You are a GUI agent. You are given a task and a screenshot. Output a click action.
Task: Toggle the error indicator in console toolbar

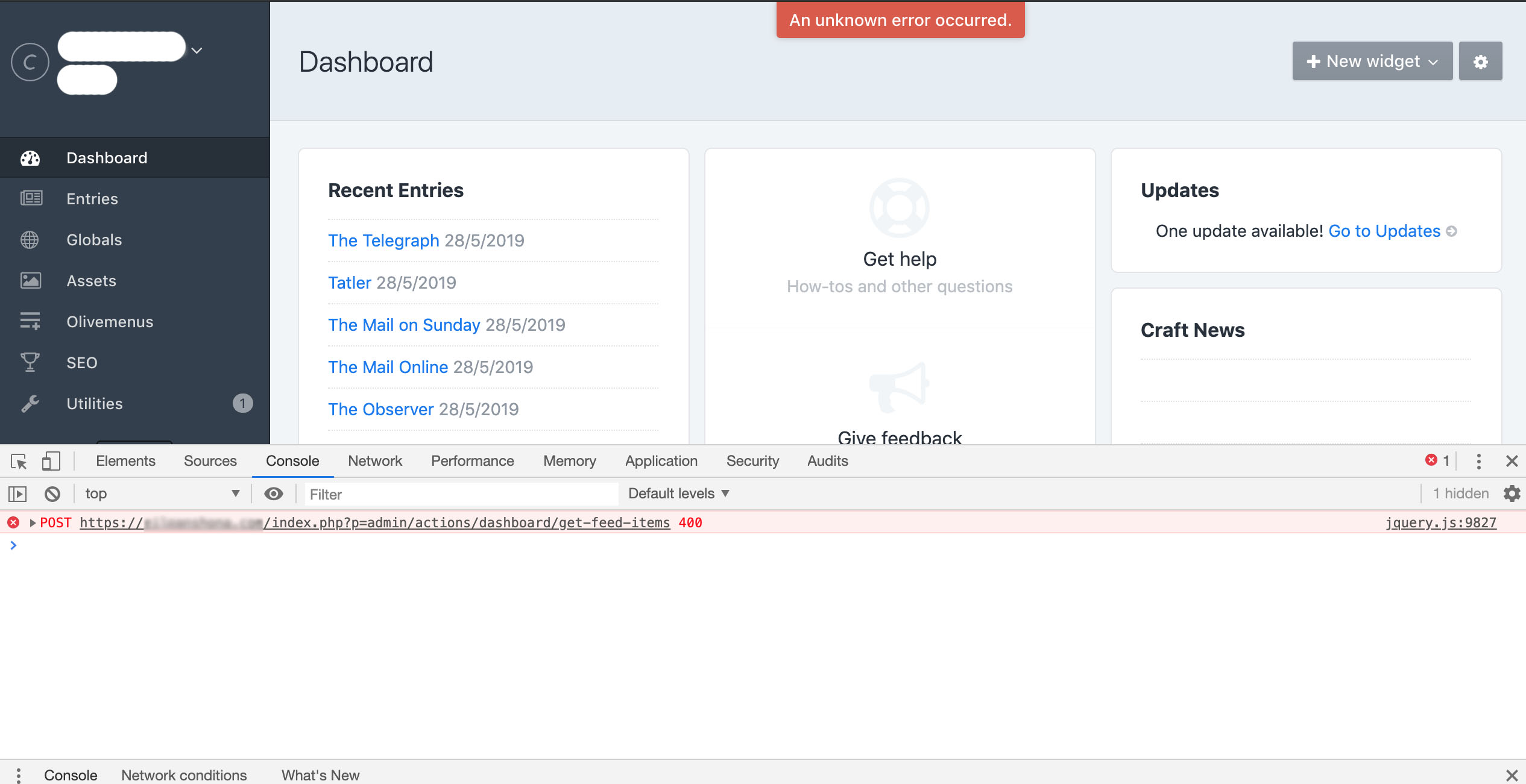coord(1435,460)
